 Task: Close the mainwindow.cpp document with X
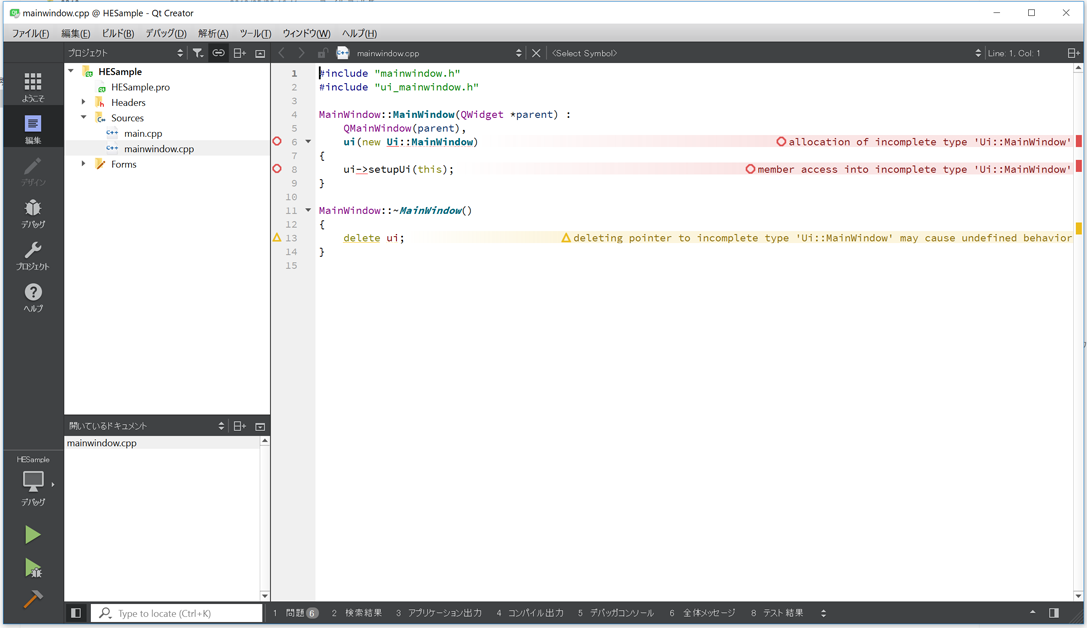coord(536,53)
